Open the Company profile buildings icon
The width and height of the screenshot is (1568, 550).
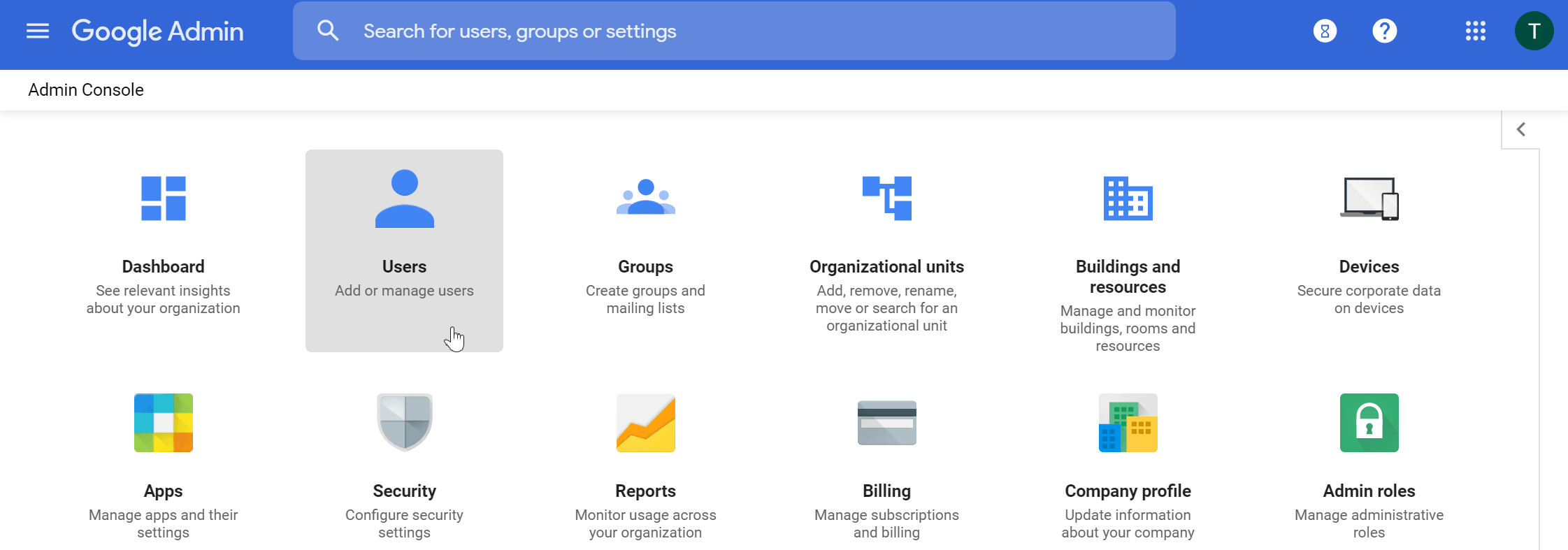[x=1128, y=423]
